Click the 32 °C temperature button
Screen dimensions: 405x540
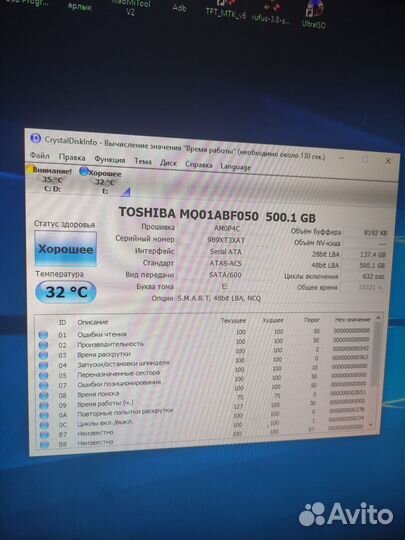tap(66, 292)
